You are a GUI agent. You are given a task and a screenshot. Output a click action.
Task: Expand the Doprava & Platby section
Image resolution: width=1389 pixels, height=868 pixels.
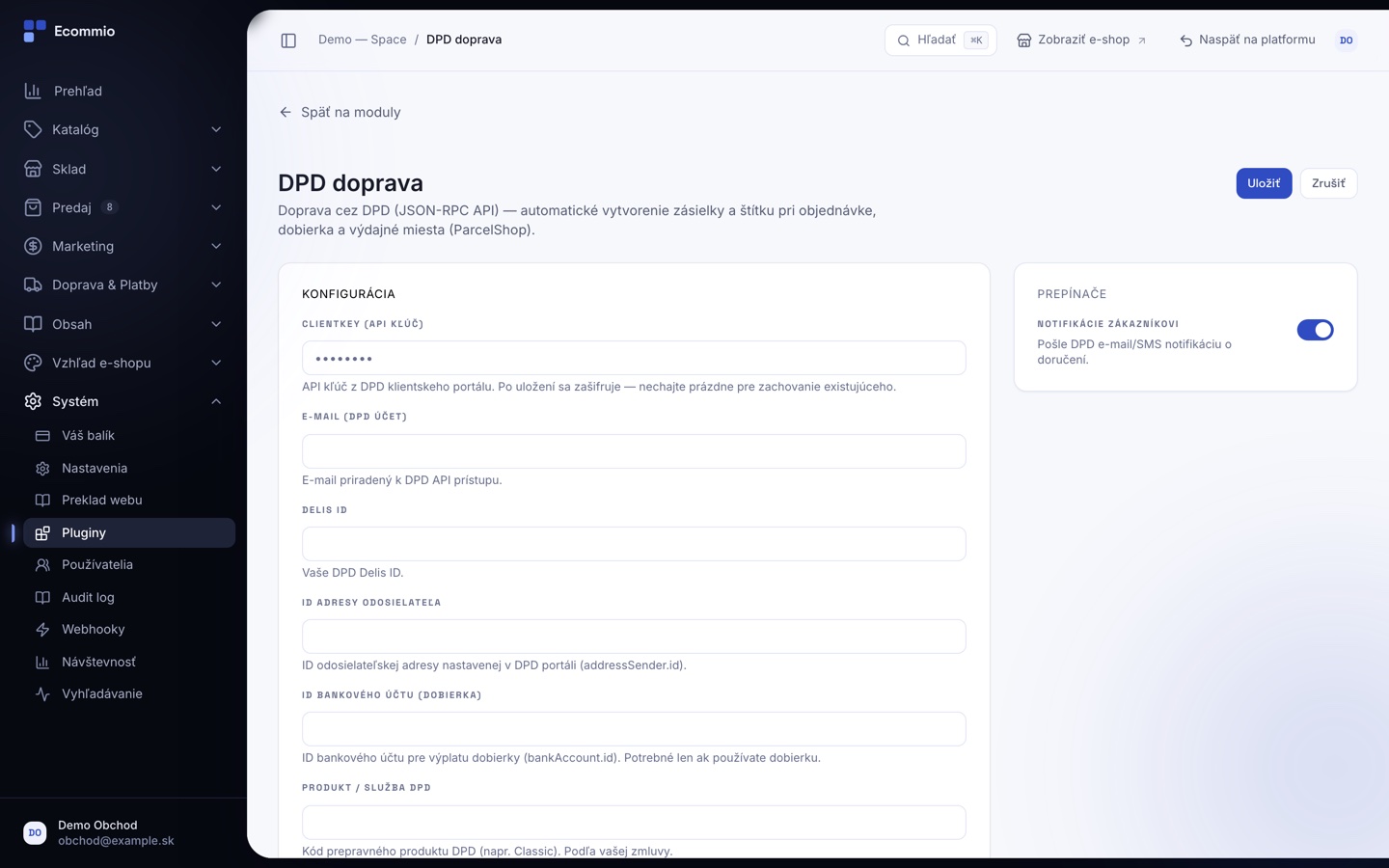123,285
